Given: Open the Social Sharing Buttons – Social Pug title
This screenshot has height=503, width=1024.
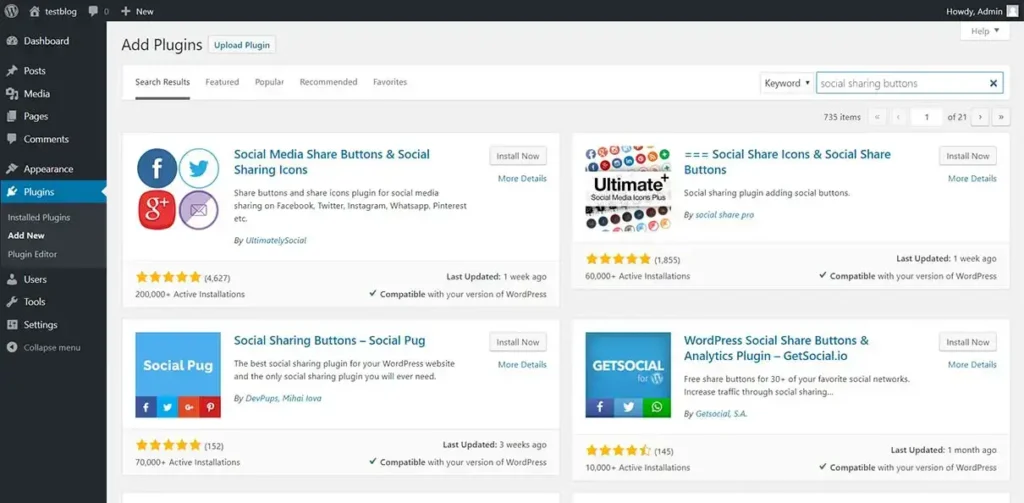Looking at the screenshot, I should (x=329, y=340).
